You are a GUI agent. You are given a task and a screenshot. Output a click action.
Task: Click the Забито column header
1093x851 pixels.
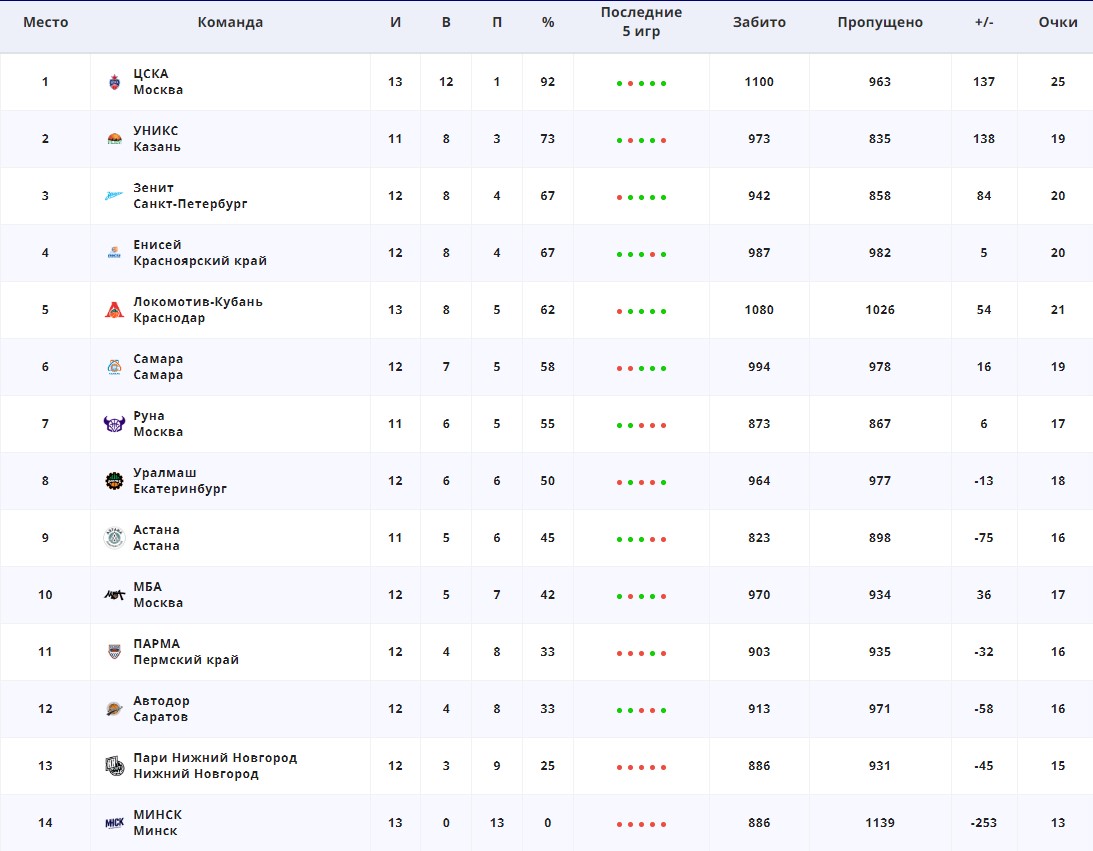(x=759, y=22)
